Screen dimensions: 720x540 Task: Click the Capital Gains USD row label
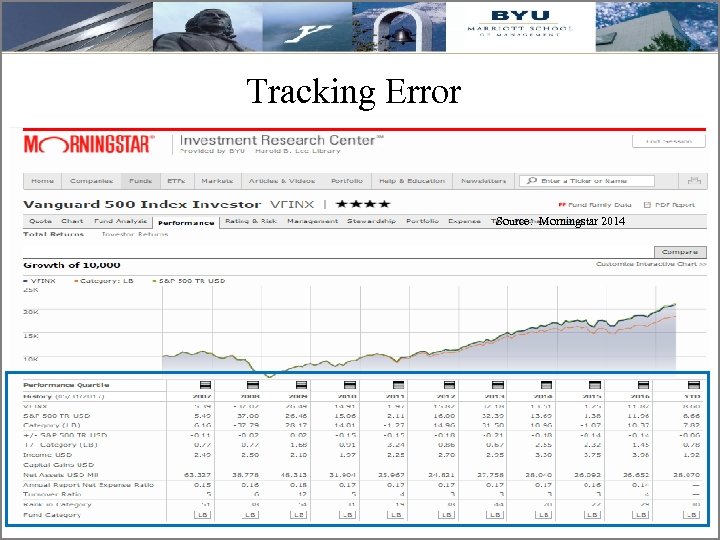point(58,465)
